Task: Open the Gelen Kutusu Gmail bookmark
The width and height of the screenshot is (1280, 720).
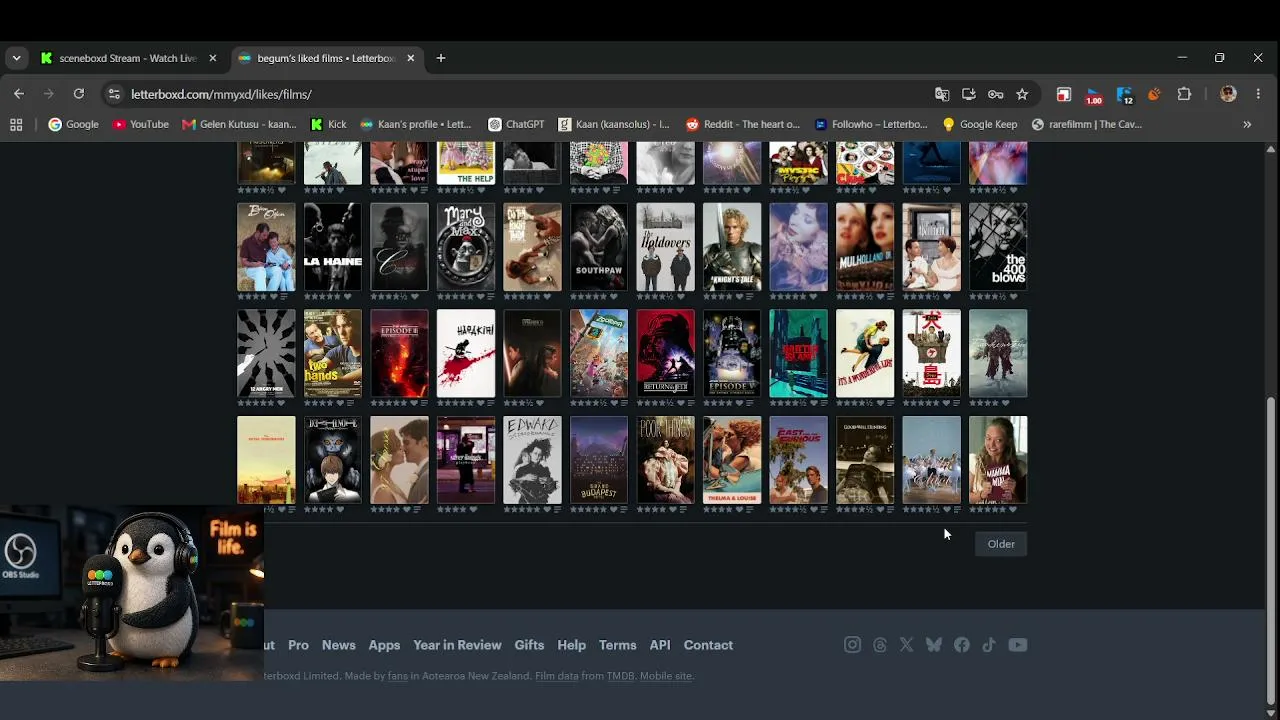Action: [x=240, y=125]
